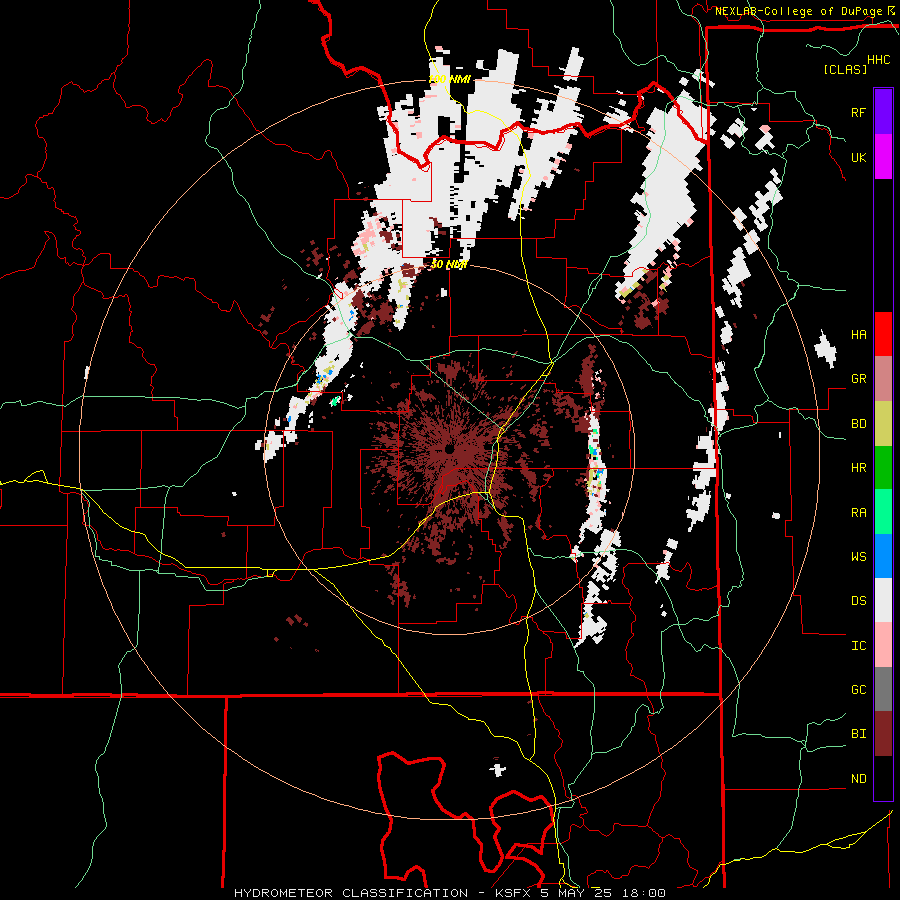900x900 pixels.
Task: Click the WS blue legend swatch
Action: coord(883,556)
